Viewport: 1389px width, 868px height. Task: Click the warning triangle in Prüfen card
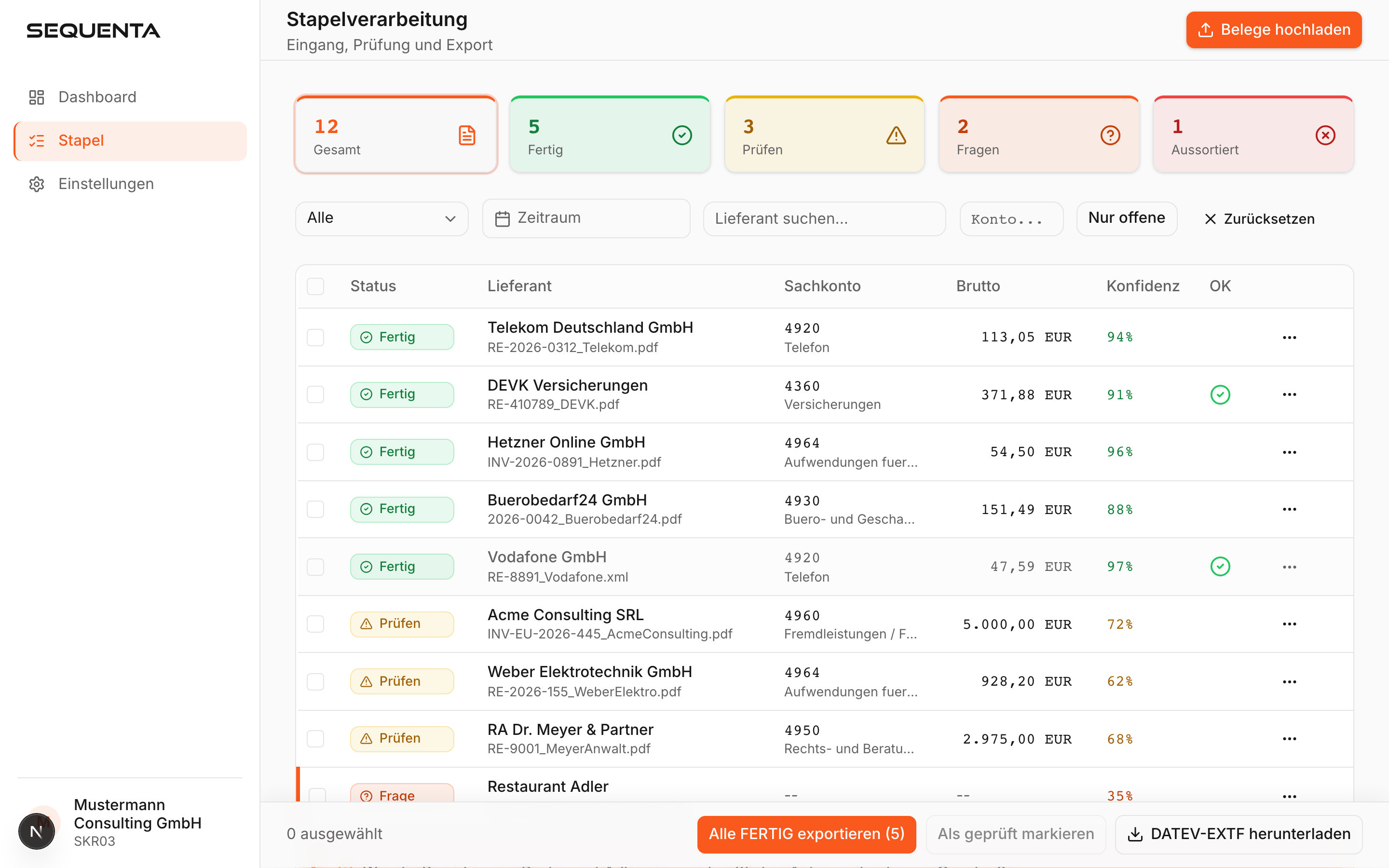[x=896, y=136]
